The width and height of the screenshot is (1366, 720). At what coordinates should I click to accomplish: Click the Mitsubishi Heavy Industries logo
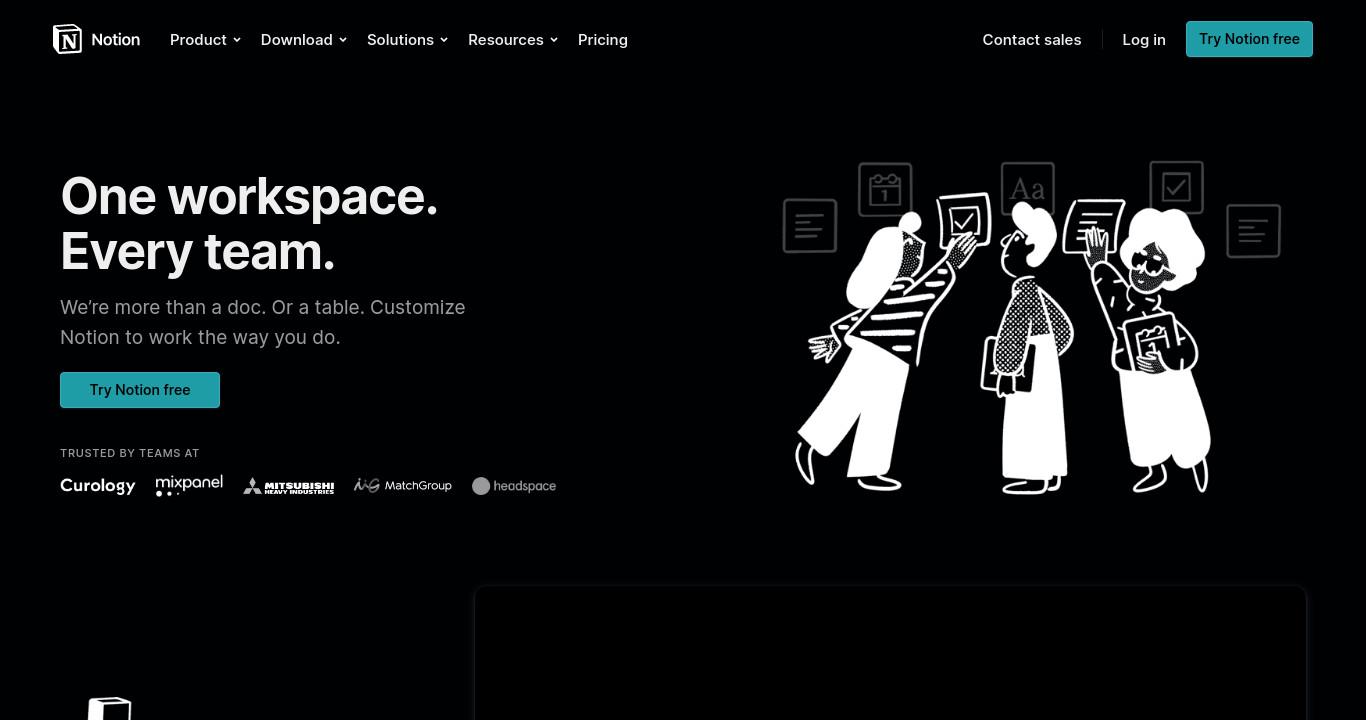(288, 486)
